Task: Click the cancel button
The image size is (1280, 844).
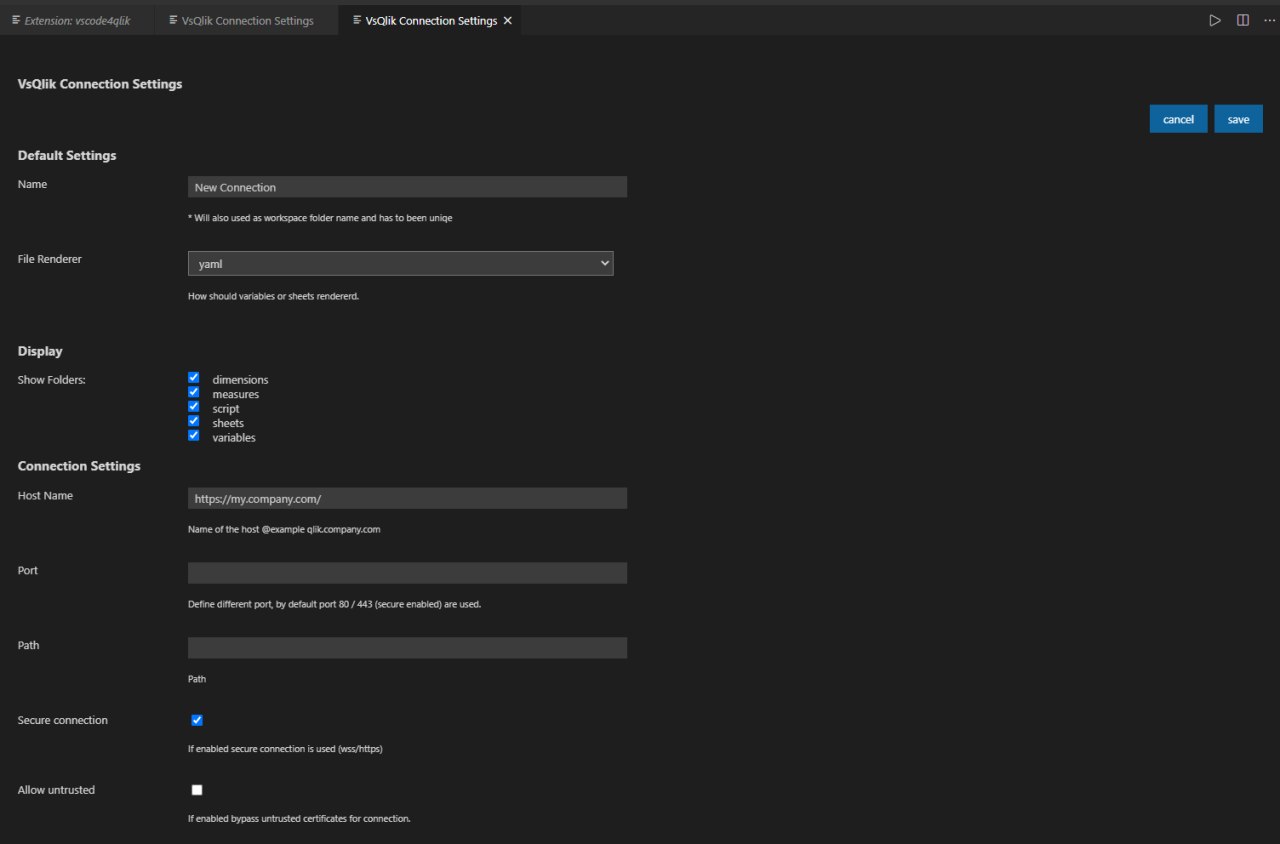Action: (1178, 119)
